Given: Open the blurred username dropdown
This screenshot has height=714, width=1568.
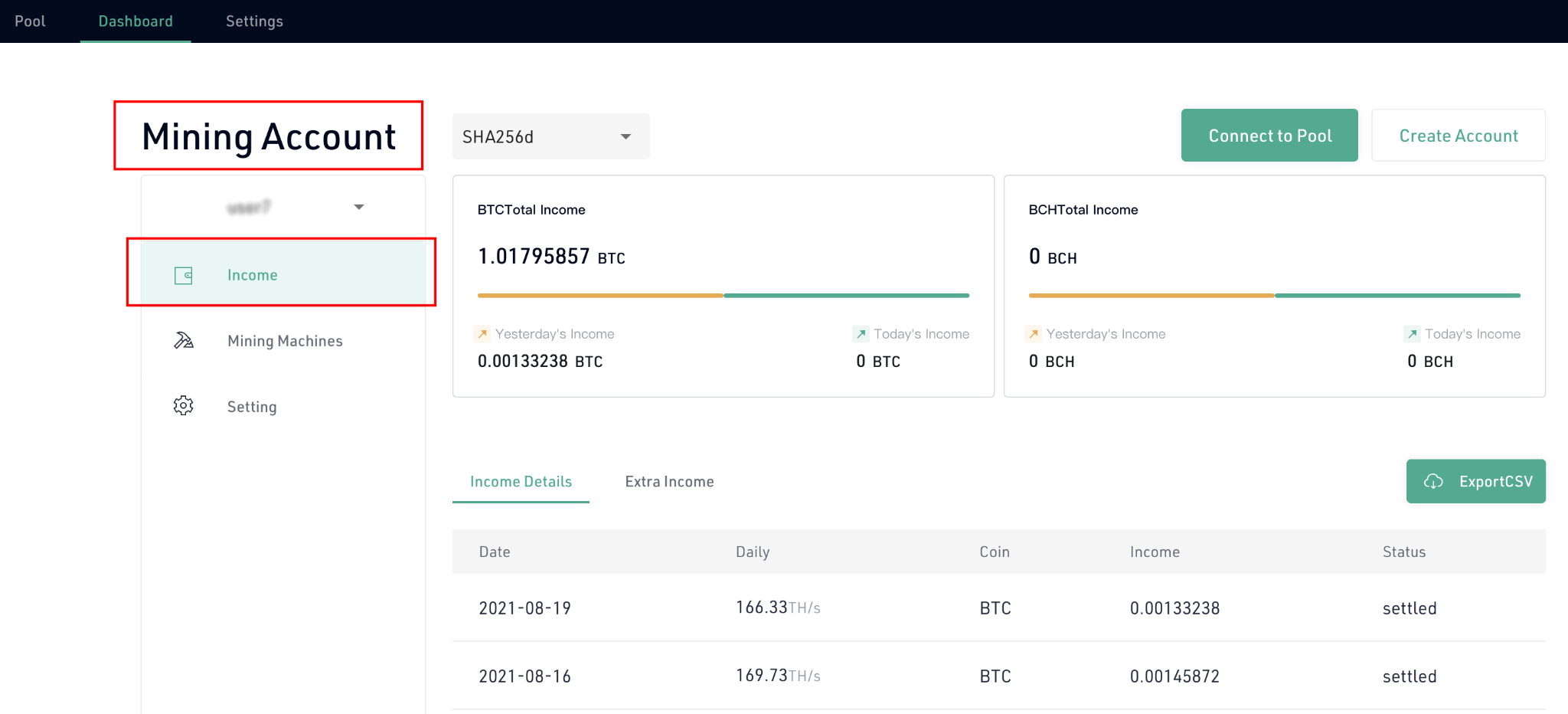Looking at the screenshot, I should [283, 207].
